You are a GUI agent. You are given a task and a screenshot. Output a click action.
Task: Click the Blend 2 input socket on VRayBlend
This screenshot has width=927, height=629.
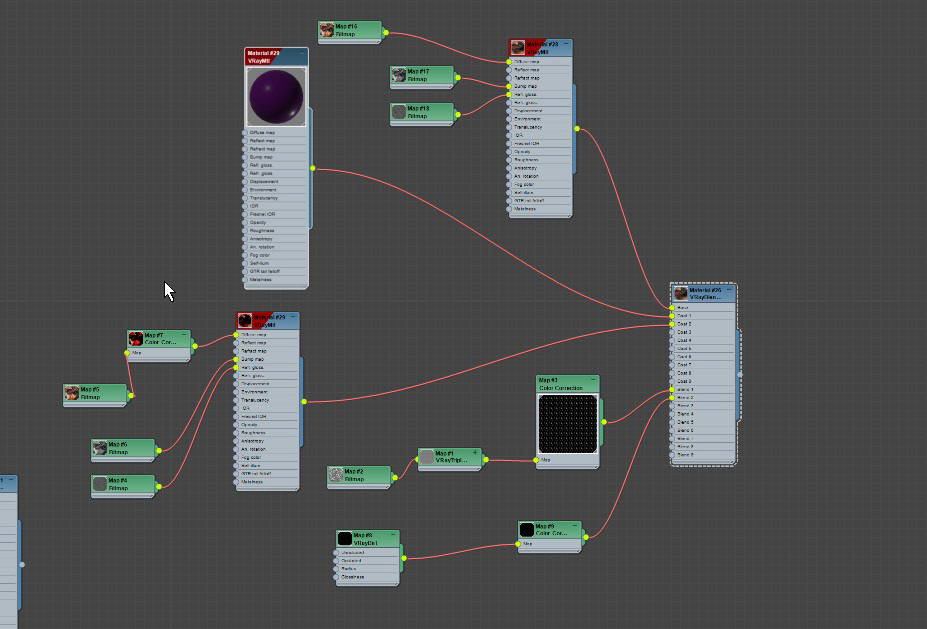(672, 398)
